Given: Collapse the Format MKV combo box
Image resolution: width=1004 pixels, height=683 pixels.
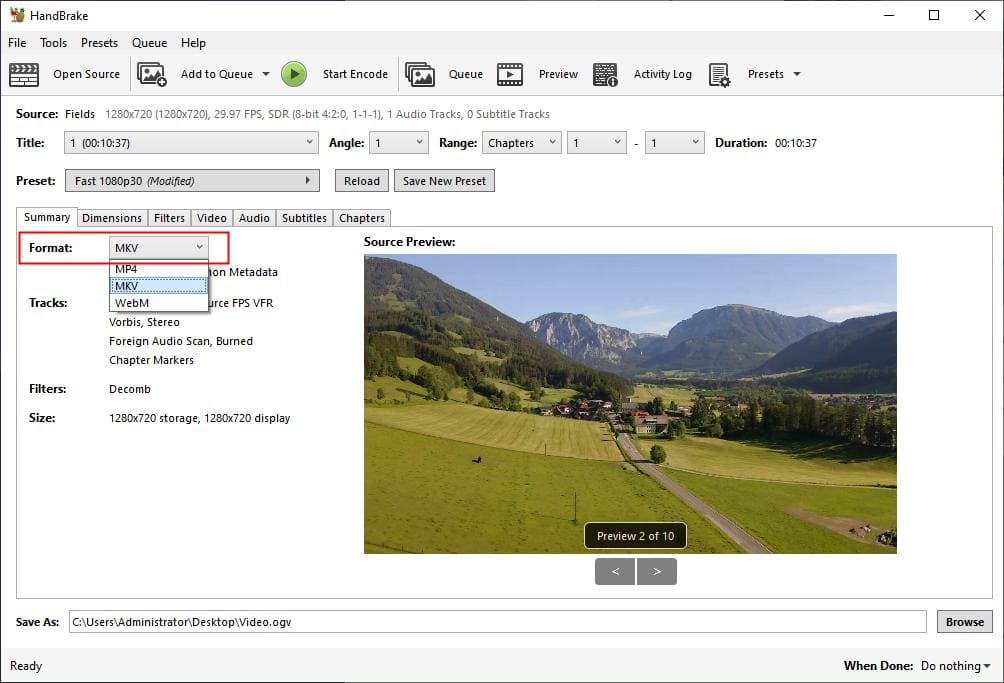Looking at the screenshot, I should tap(159, 248).
